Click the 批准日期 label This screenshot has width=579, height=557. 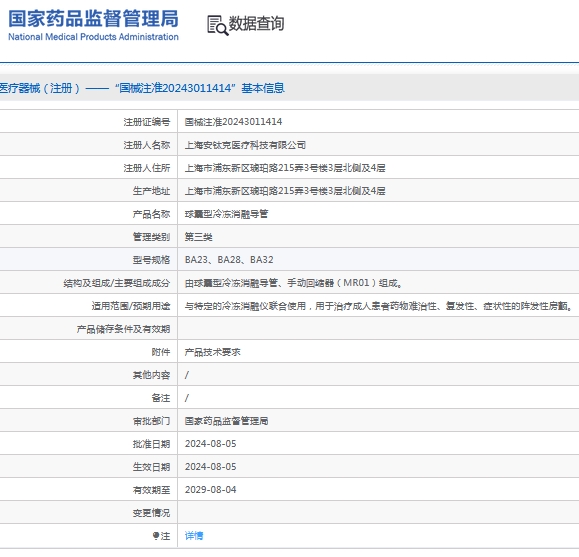point(151,444)
